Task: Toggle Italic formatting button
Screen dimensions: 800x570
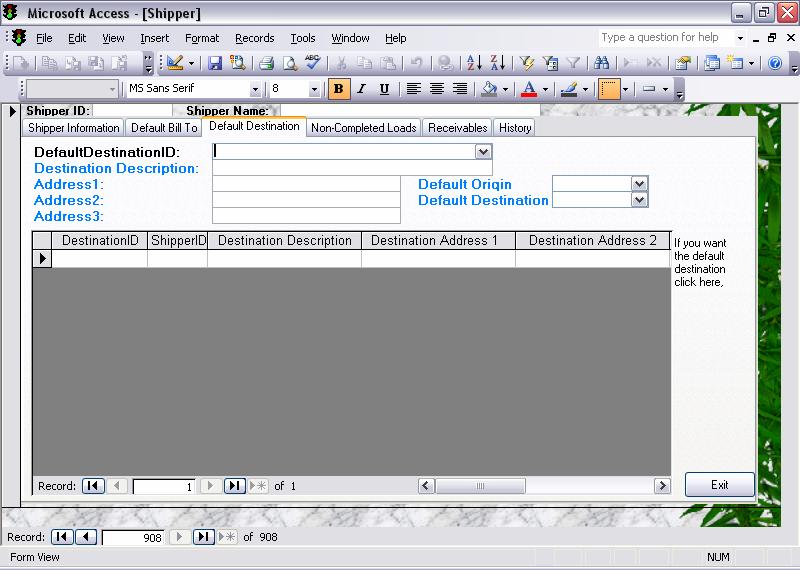Action: pos(361,89)
